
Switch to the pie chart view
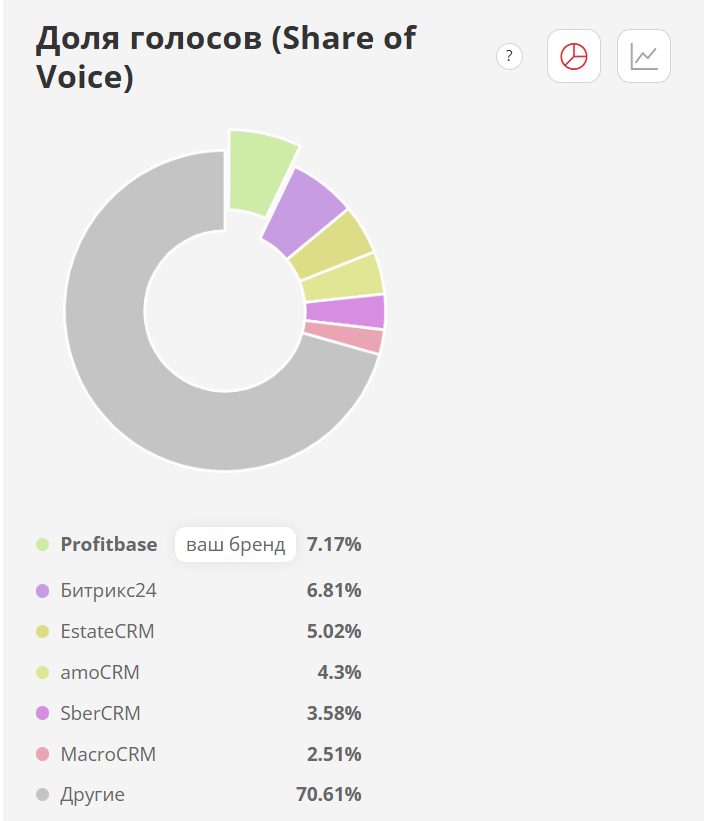click(574, 57)
